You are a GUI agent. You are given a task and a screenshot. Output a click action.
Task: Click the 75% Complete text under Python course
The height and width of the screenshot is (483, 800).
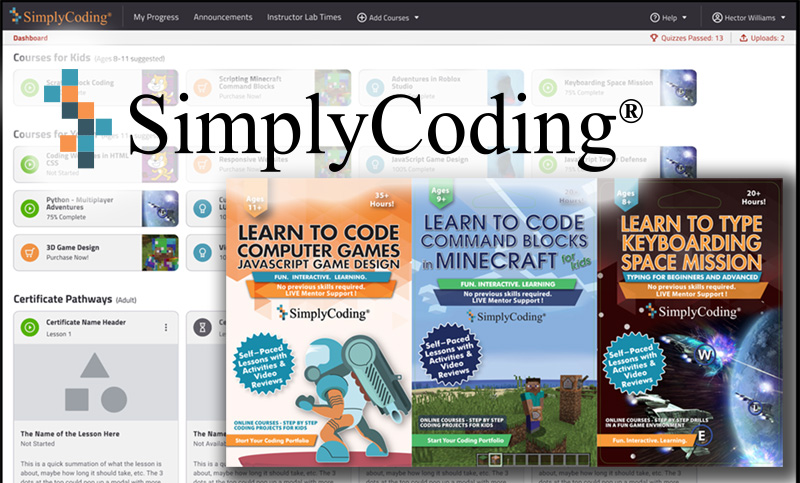(66, 217)
